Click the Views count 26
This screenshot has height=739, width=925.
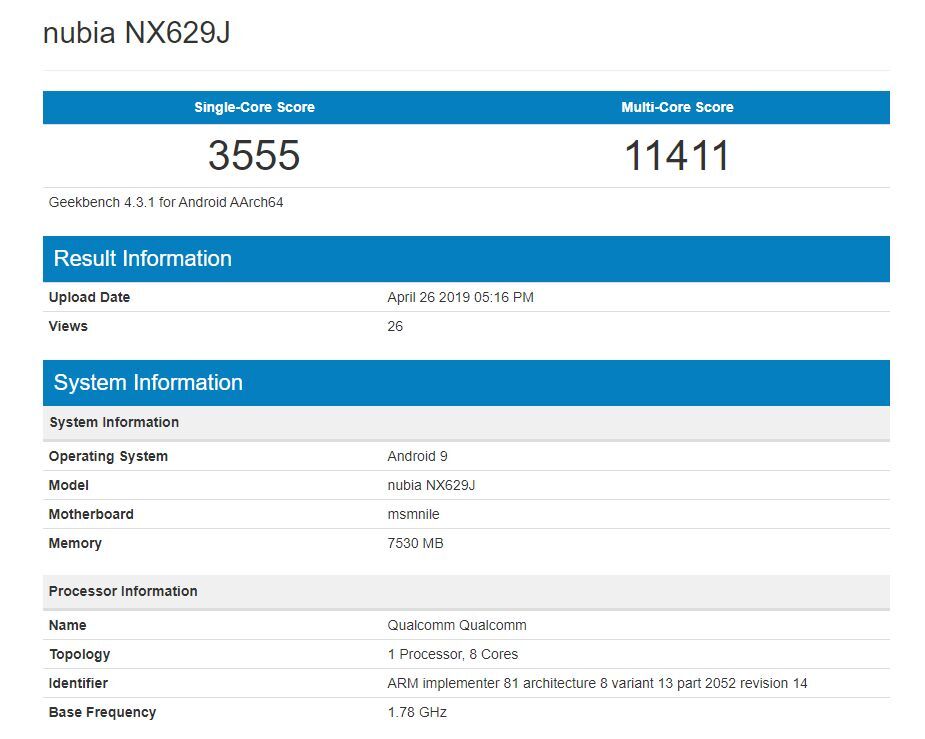[394, 326]
